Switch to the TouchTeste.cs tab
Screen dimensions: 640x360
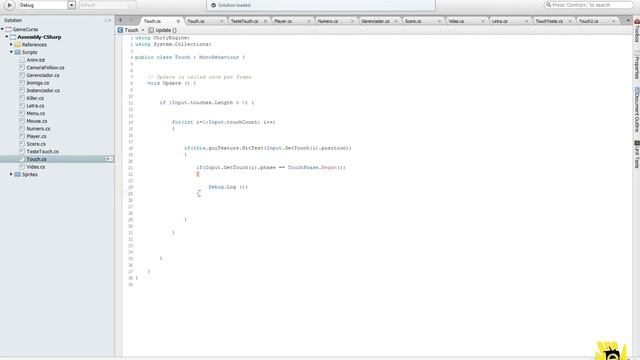point(549,21)
